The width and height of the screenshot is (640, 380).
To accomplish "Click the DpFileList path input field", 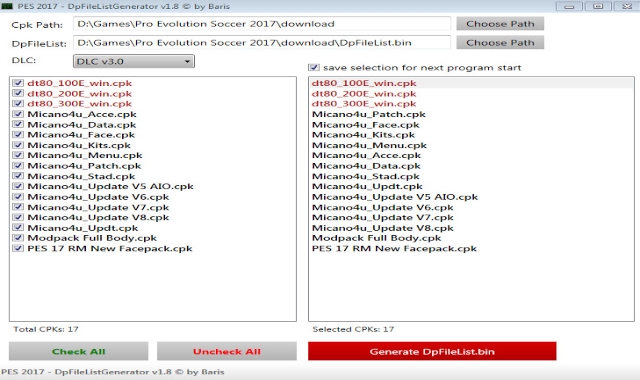I will pos(262,42).
